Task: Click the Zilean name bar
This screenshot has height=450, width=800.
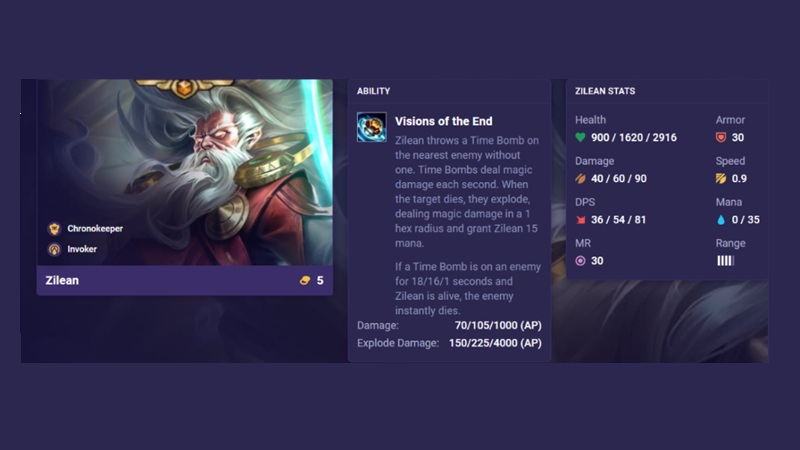Action: 185,280
